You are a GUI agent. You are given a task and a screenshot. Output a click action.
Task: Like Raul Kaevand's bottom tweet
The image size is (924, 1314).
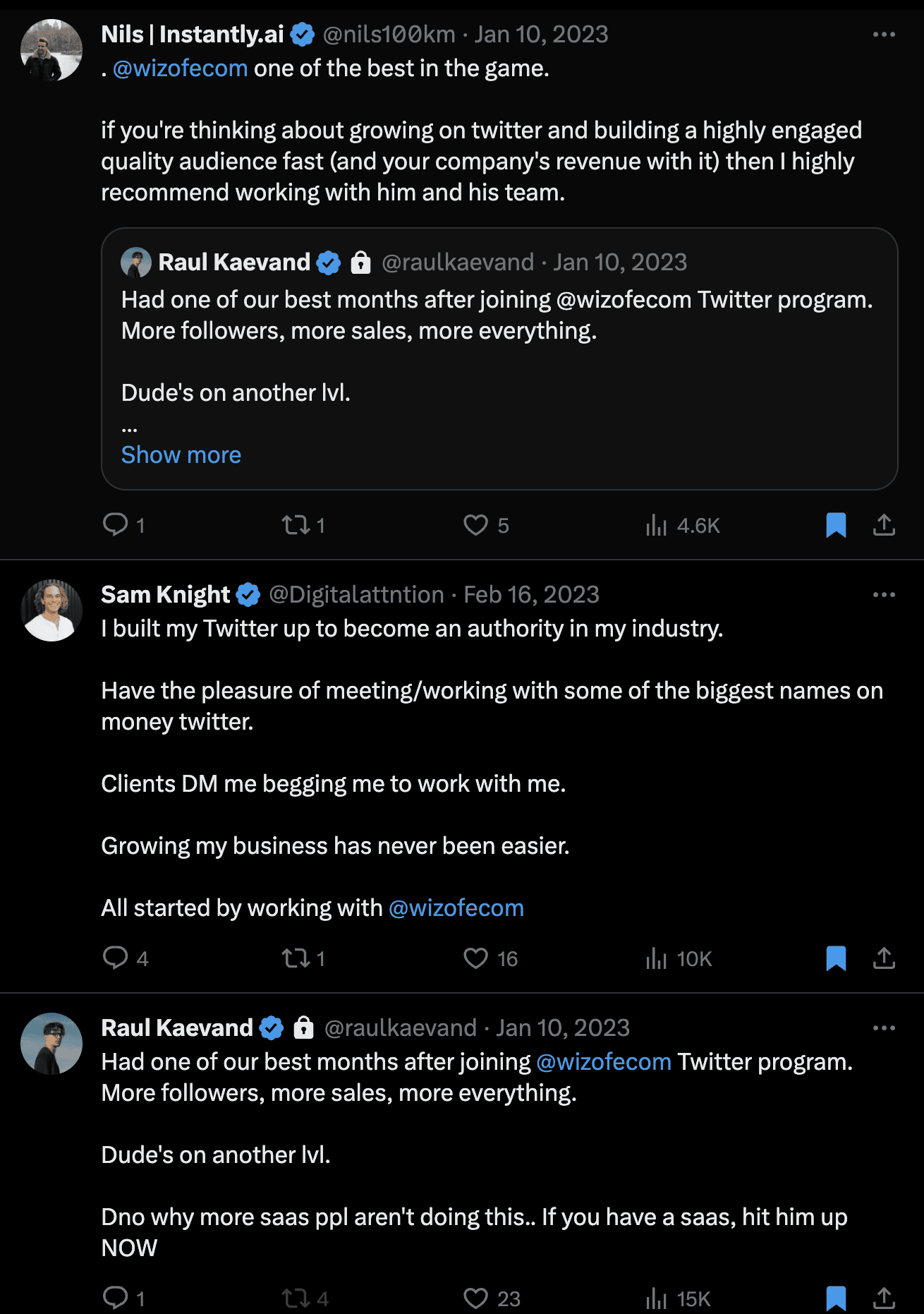point(476,1298)
